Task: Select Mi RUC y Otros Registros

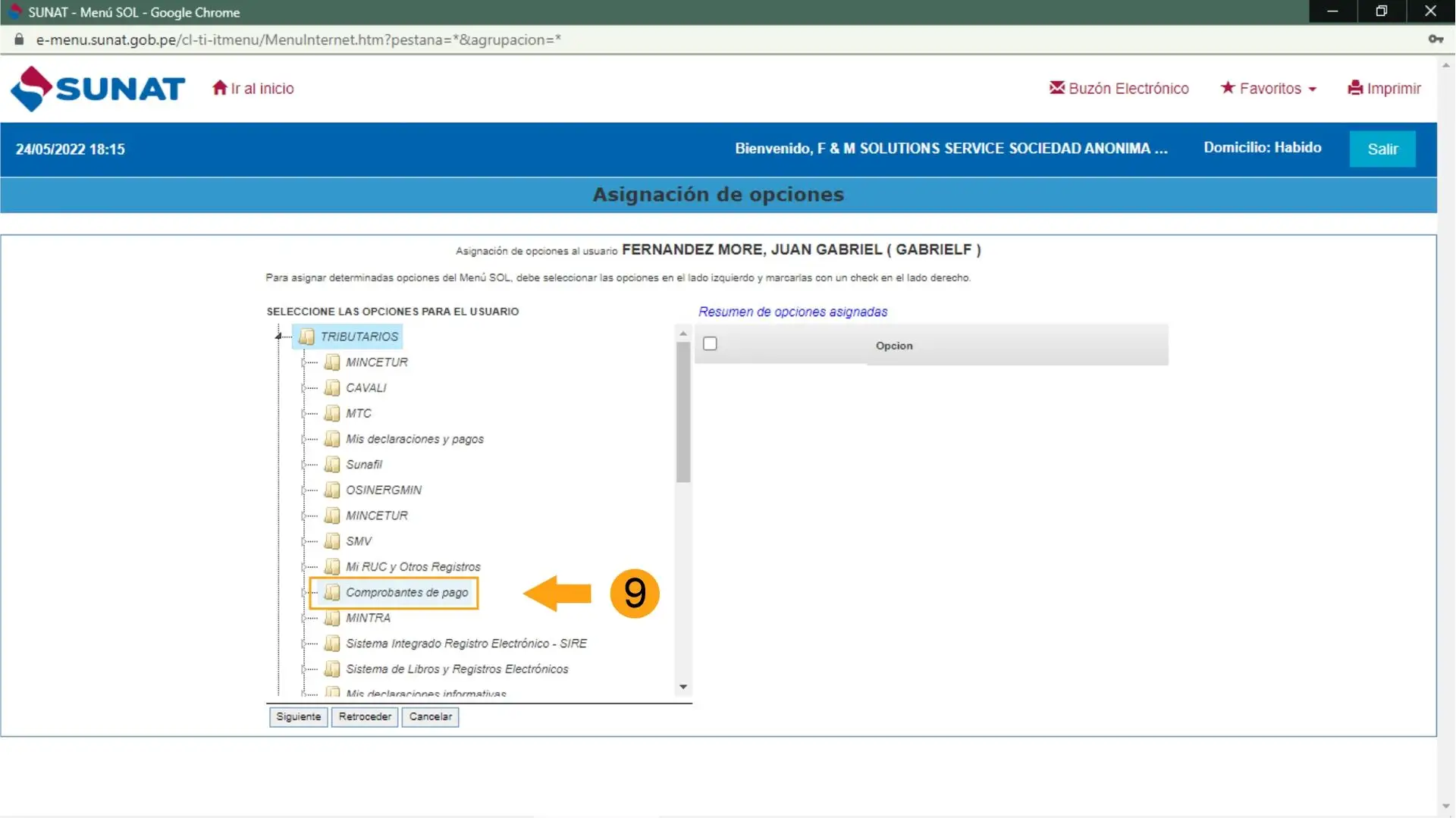Action: [413, 567]
